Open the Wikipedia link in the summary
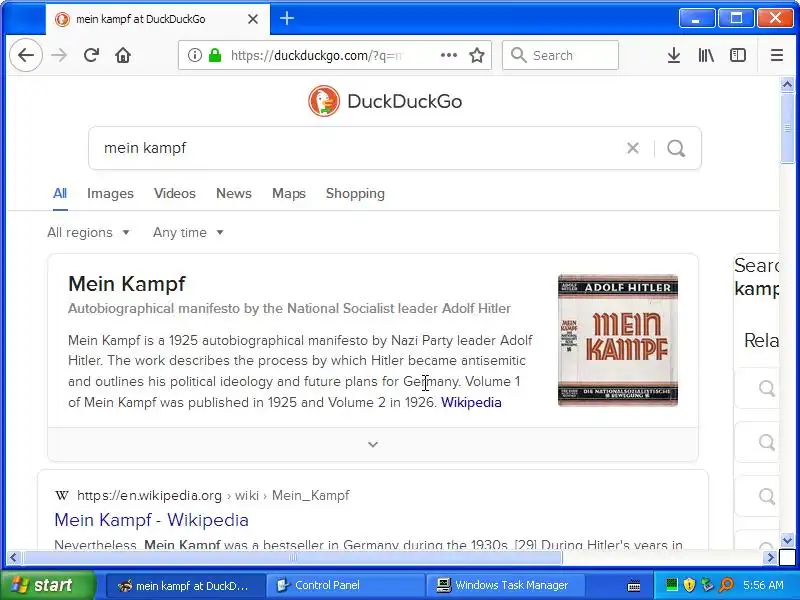800x600 pixels. [x=471, y=403]
